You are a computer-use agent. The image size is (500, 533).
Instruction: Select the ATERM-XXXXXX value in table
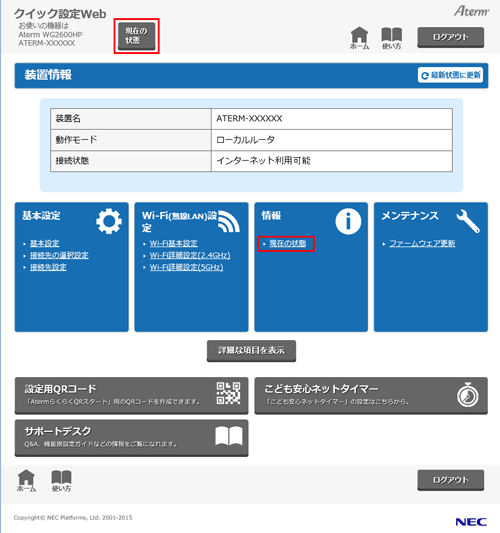coord(249,119)
